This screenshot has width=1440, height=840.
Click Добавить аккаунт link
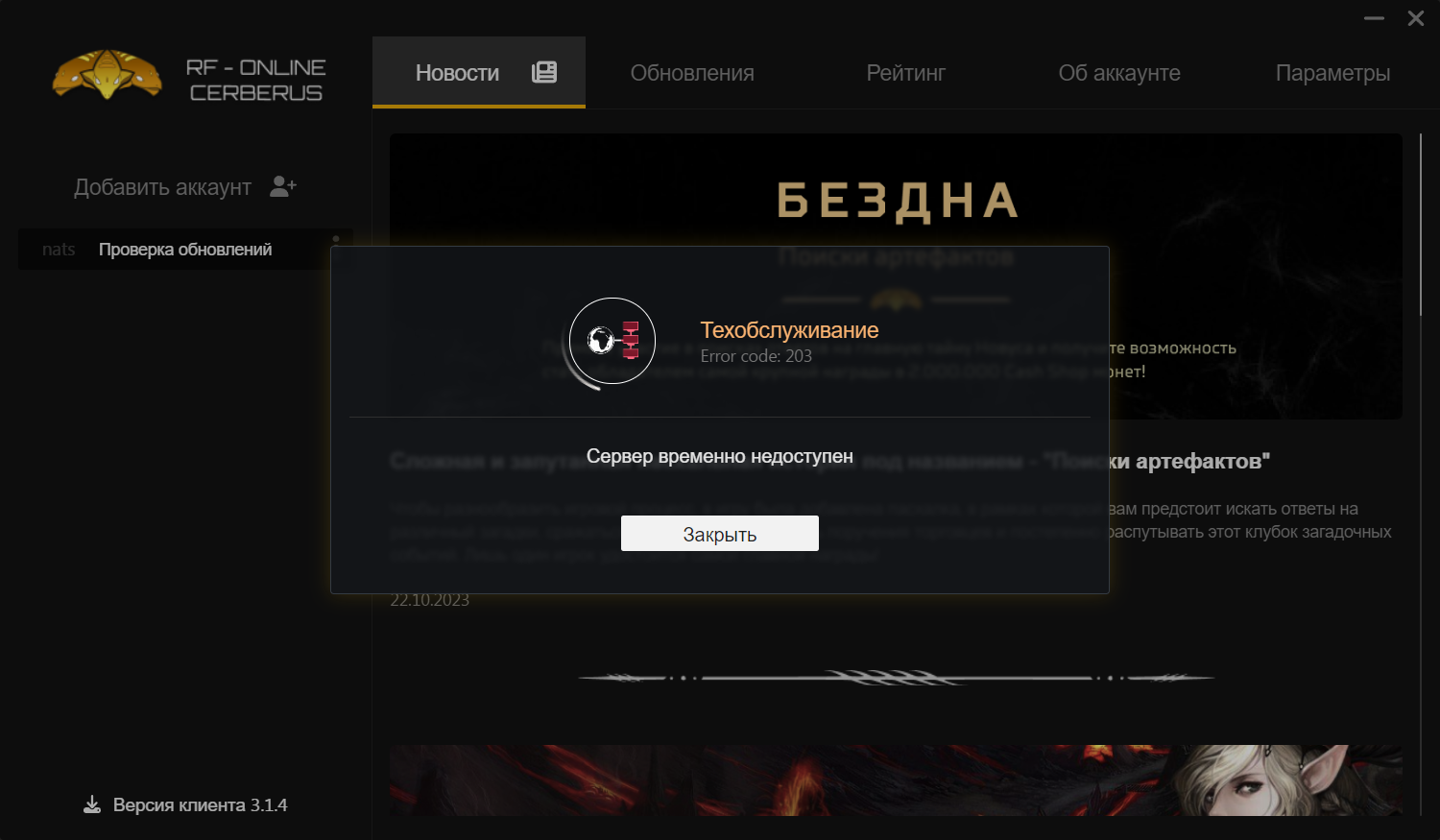(162, 187)
